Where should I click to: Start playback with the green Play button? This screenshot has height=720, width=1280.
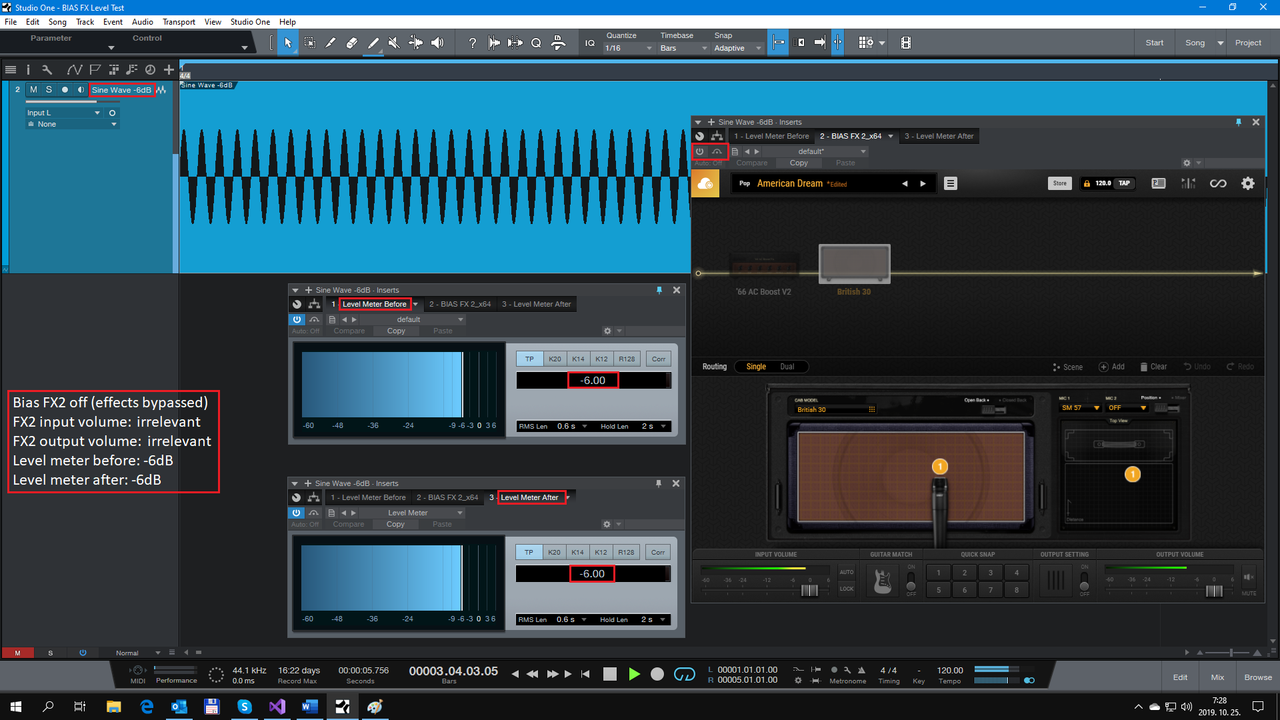(x=634, y=675)
